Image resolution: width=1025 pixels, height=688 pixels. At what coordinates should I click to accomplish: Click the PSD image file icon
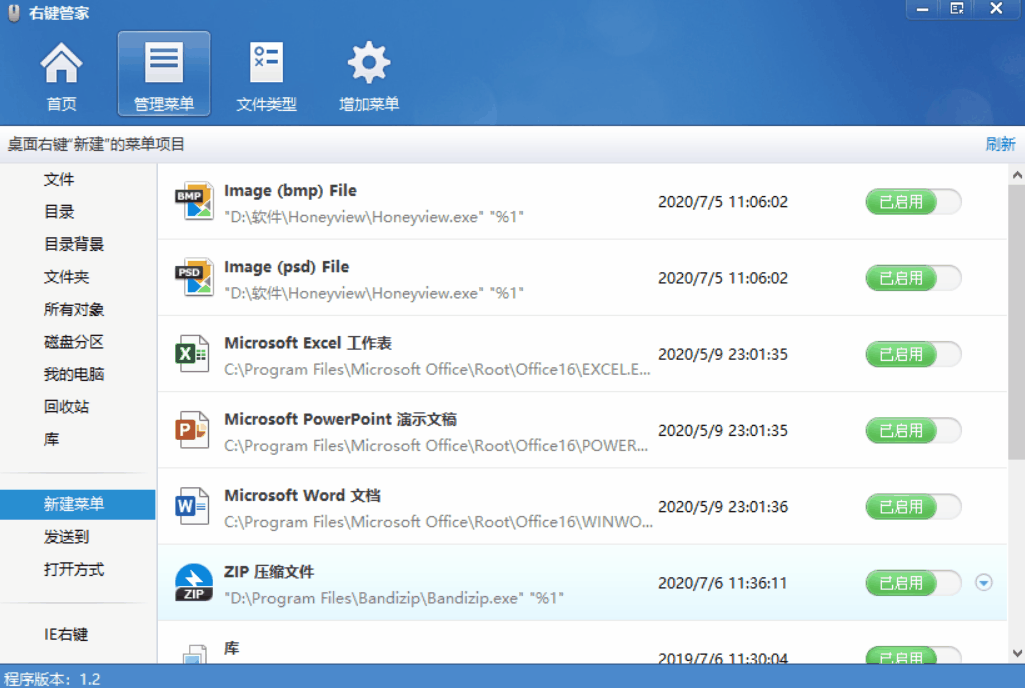point(197,277)
